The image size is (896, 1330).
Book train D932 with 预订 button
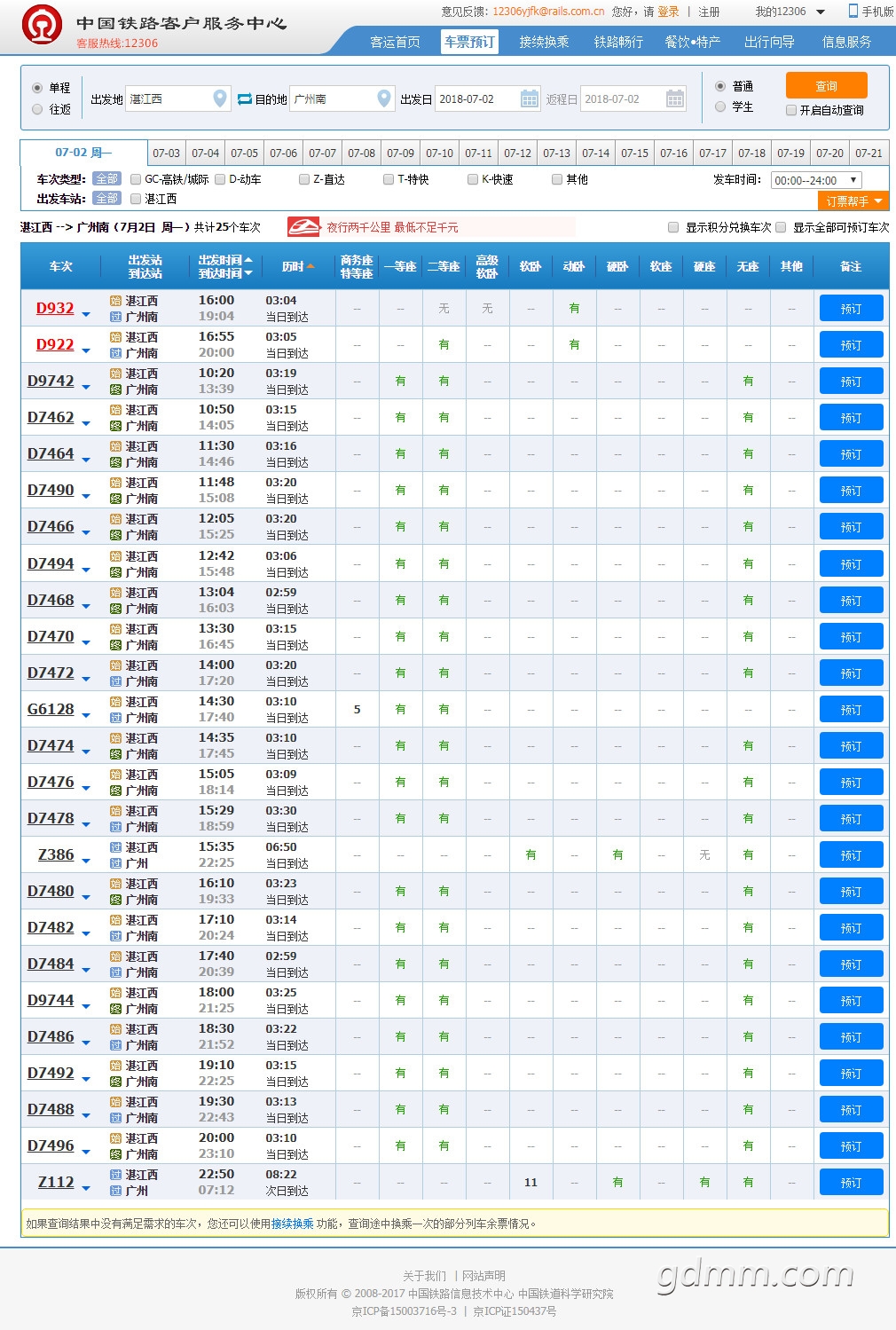[851, 309]
